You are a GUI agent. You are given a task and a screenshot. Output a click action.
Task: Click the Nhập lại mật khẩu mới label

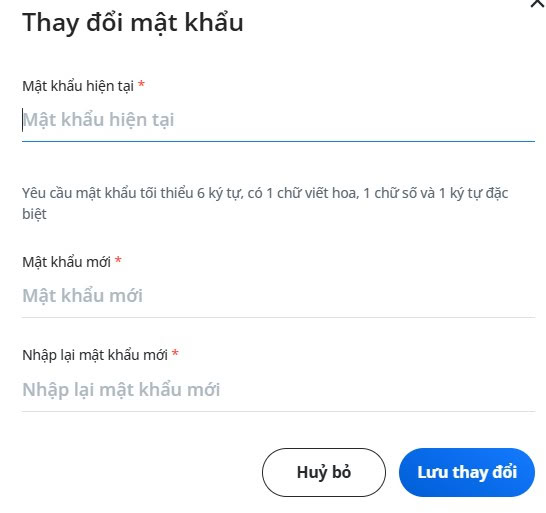95,355
